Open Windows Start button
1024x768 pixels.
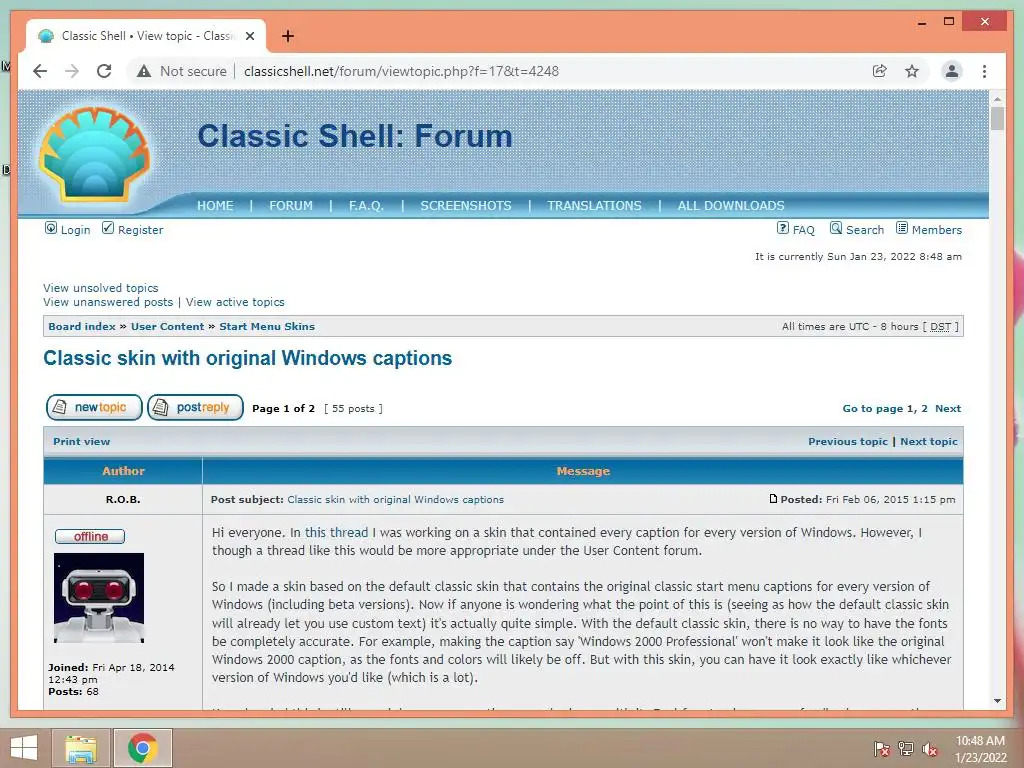pyautogui.click(x=24, y=748)
